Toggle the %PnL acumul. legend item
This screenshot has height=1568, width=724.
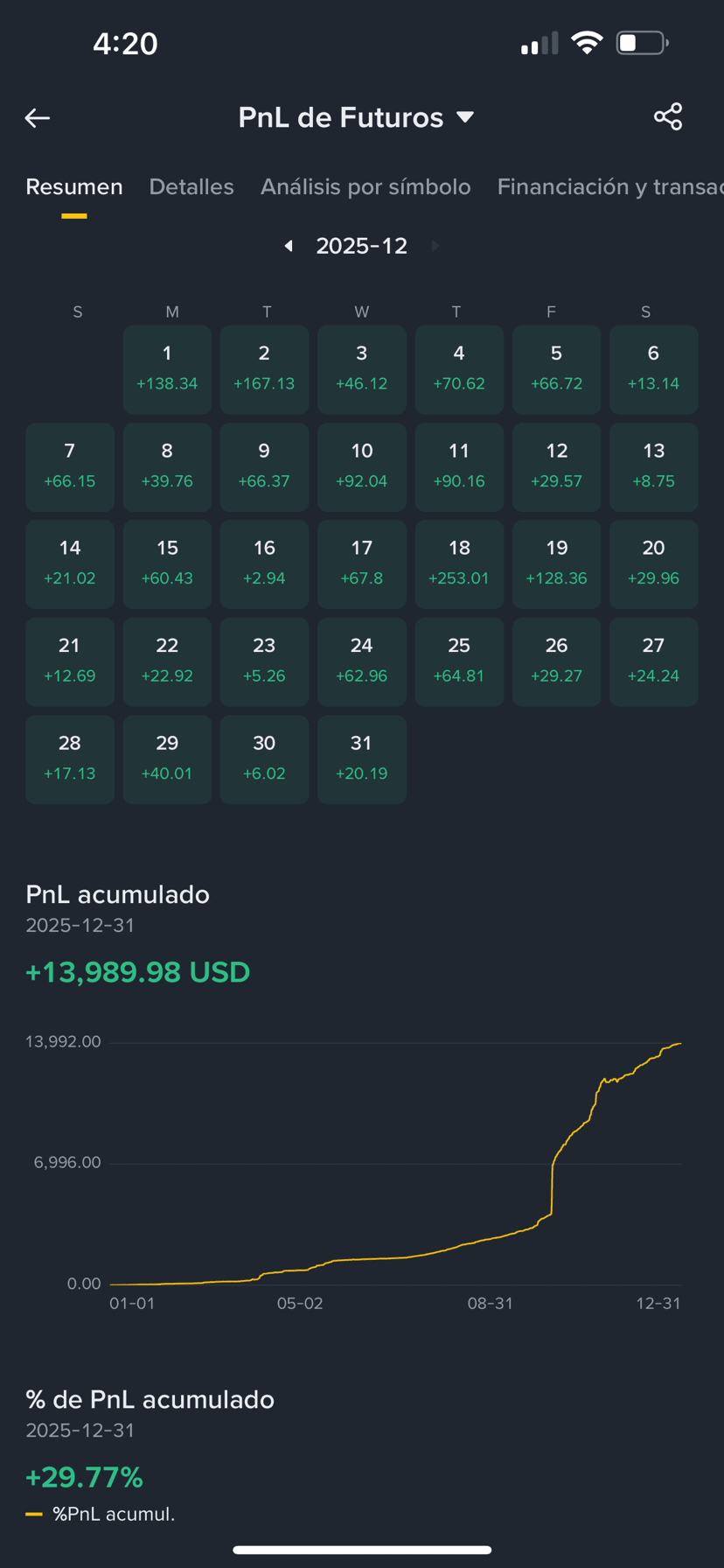pyautogui.click(x=101, y=1514)
